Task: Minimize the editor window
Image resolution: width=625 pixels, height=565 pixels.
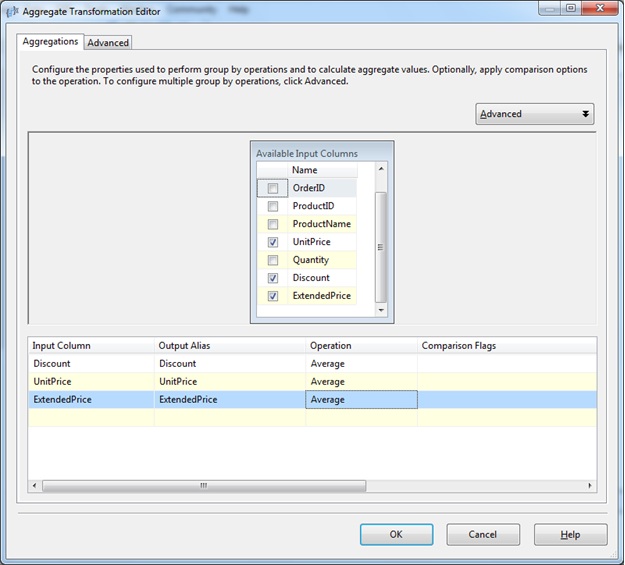Action: coord(550,8)
